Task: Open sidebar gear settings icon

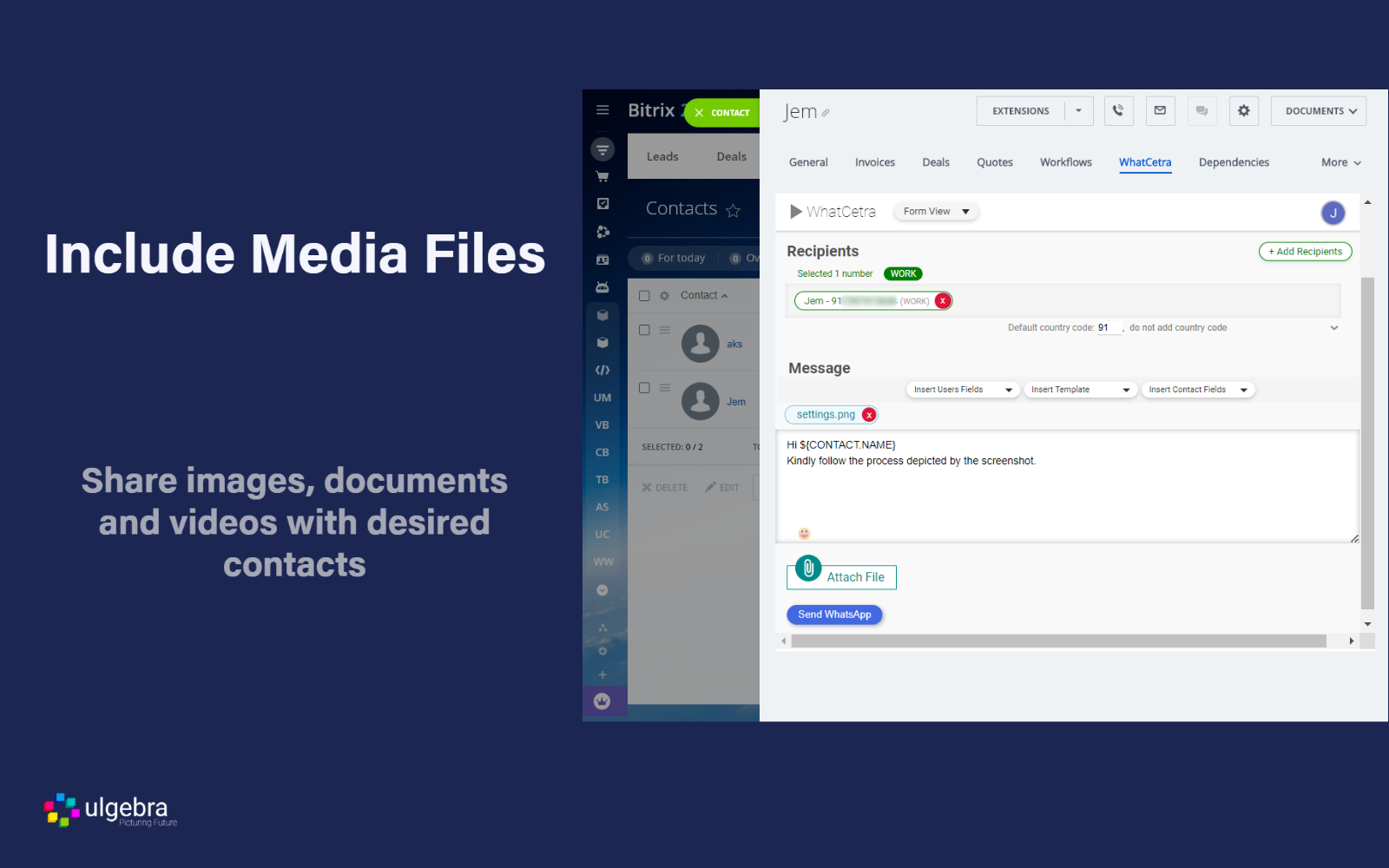Action: 602,651
